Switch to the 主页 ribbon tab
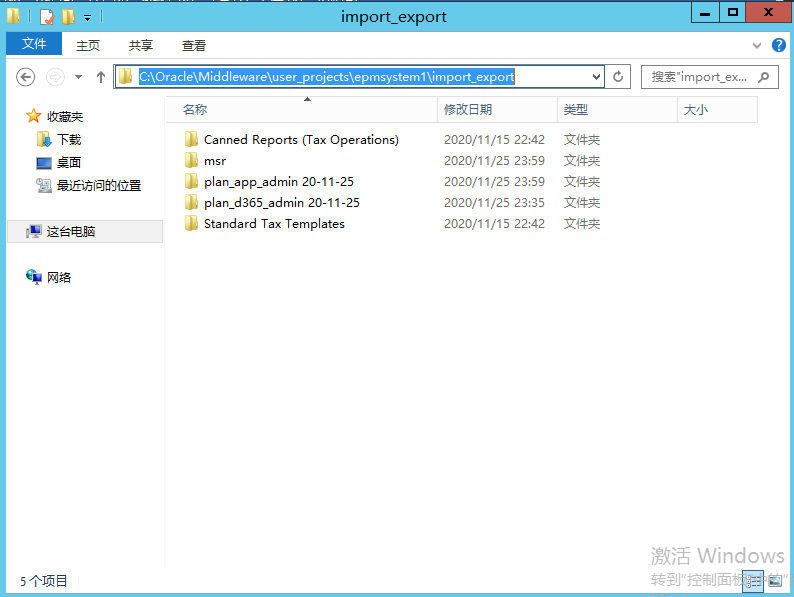This screenshot has height=597, width=794. (x=88, y=46)
